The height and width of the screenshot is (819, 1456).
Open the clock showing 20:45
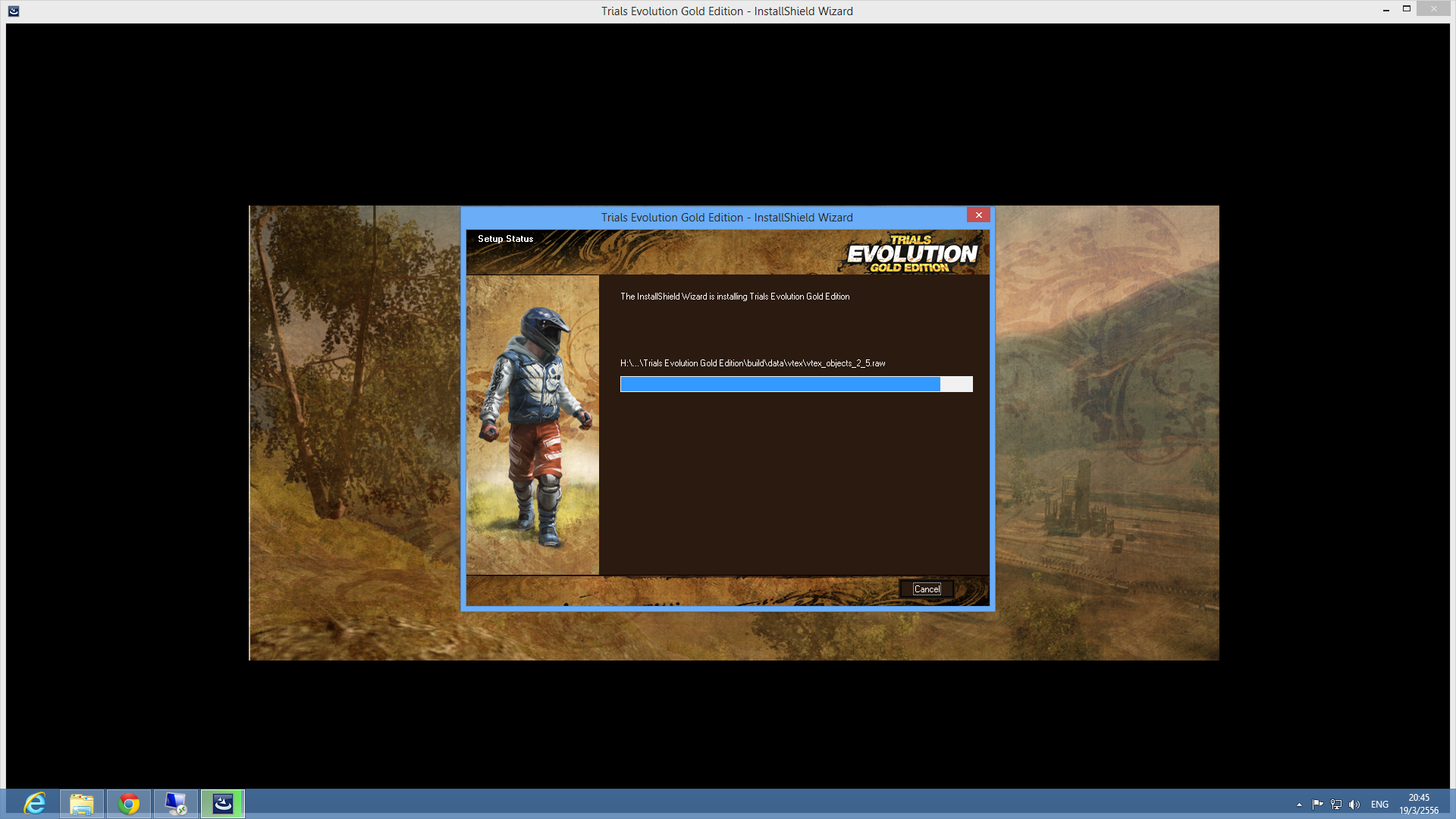[x=1419, y=804]
